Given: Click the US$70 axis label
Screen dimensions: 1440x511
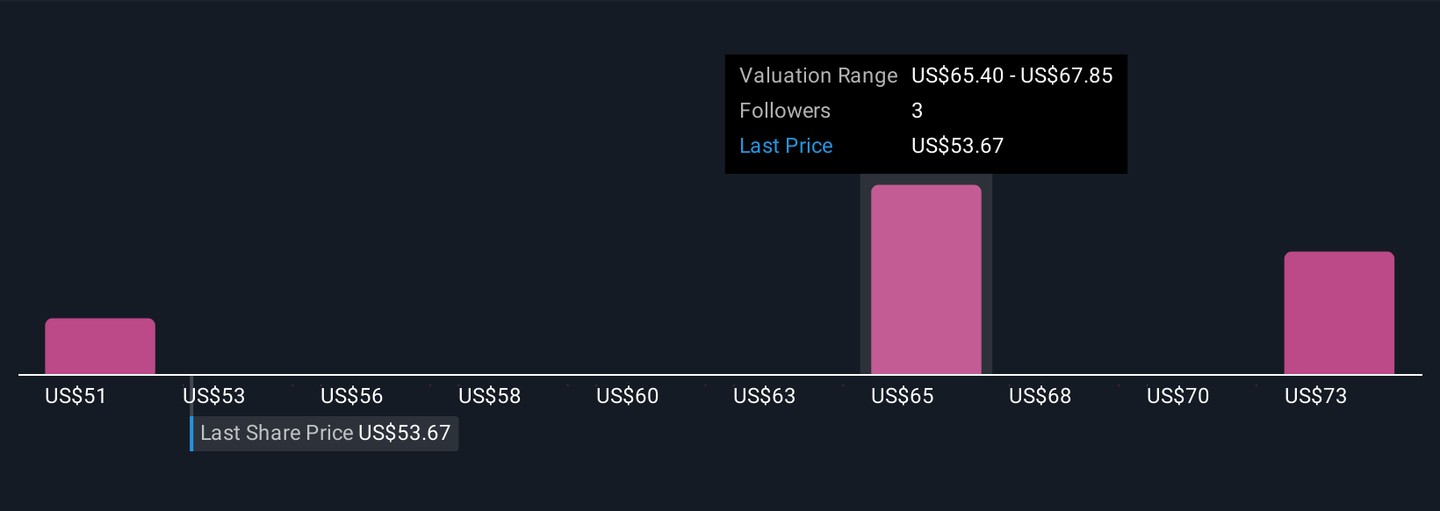Looking at the screenshot, I should tap(1178, 396).
